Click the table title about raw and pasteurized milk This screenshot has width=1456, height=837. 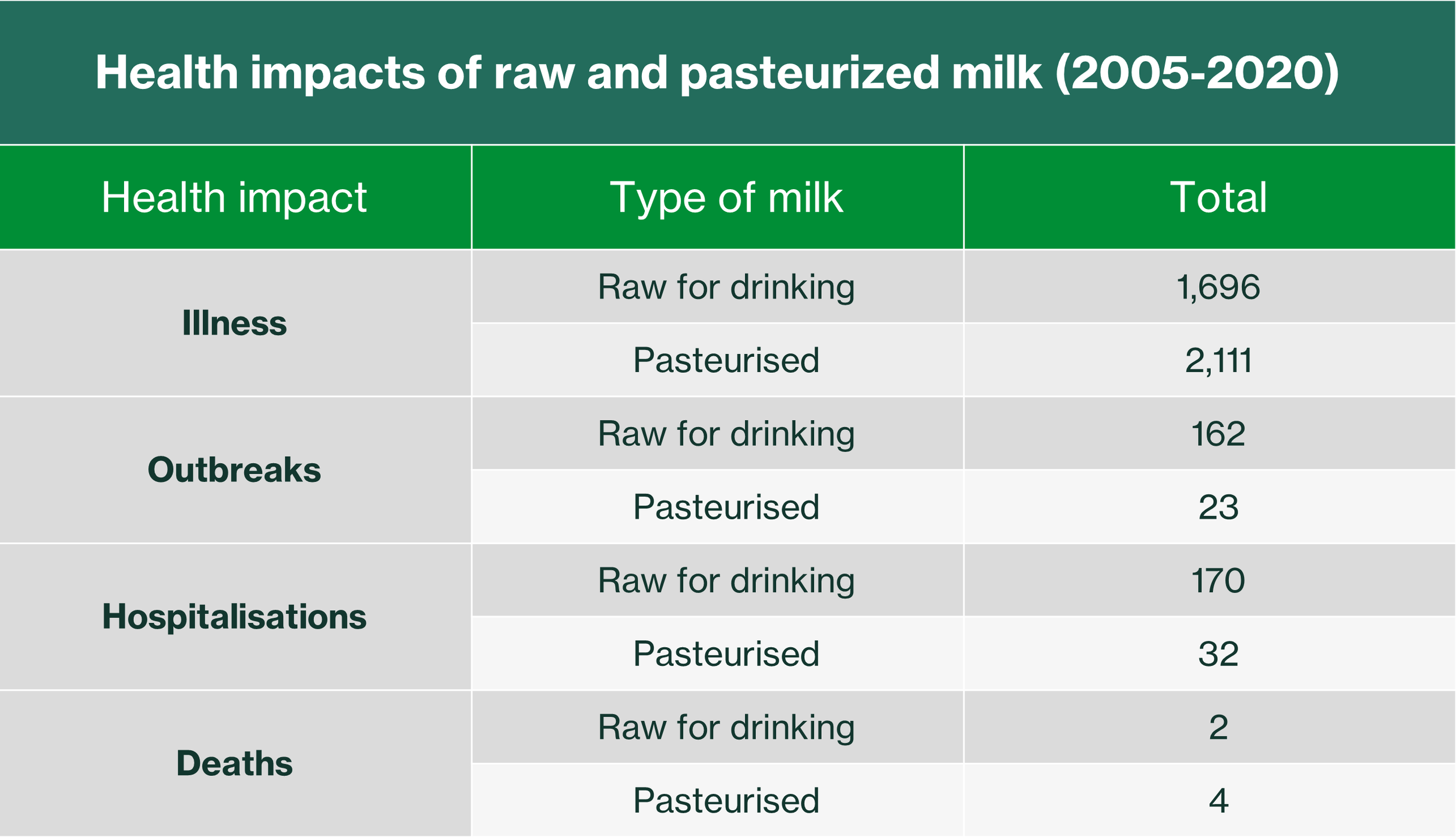[x=718, y=72]
